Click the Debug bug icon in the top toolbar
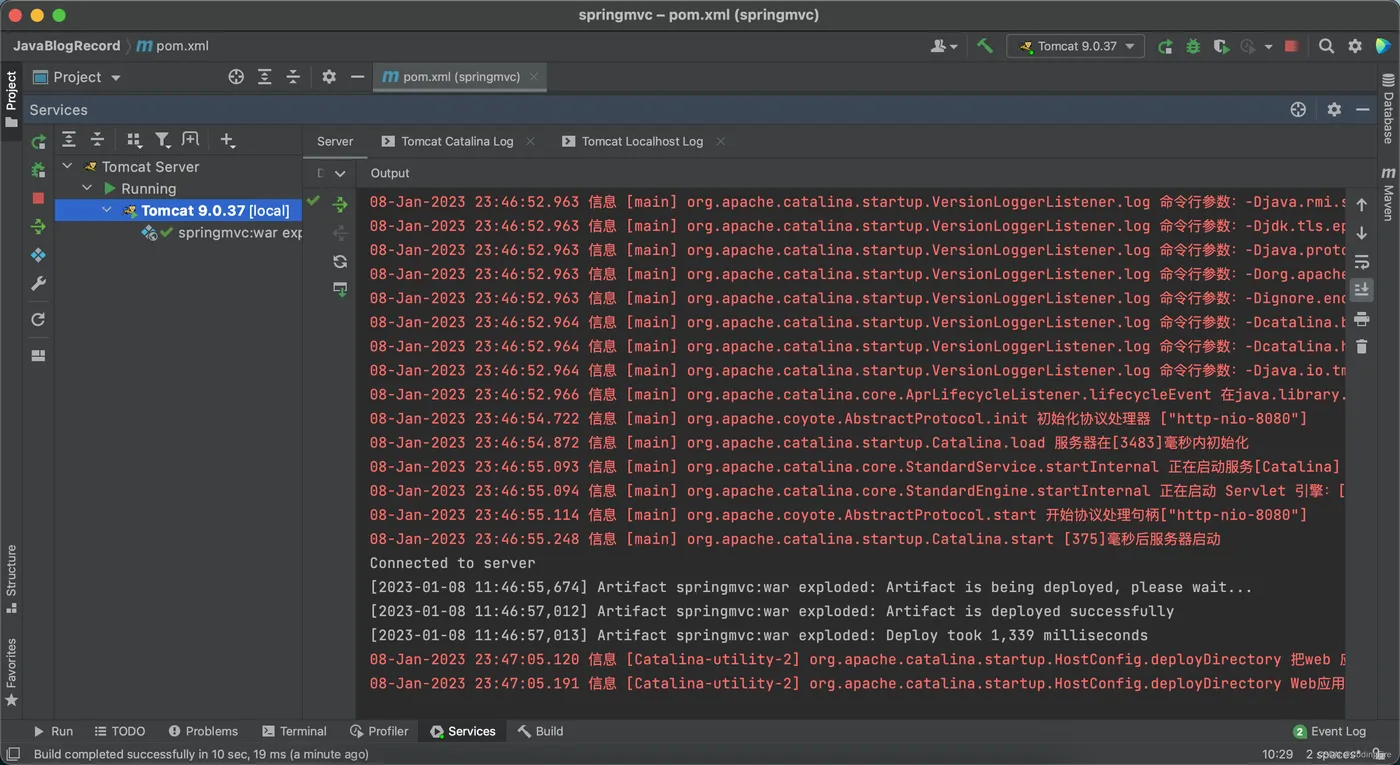 [1193, 46]
